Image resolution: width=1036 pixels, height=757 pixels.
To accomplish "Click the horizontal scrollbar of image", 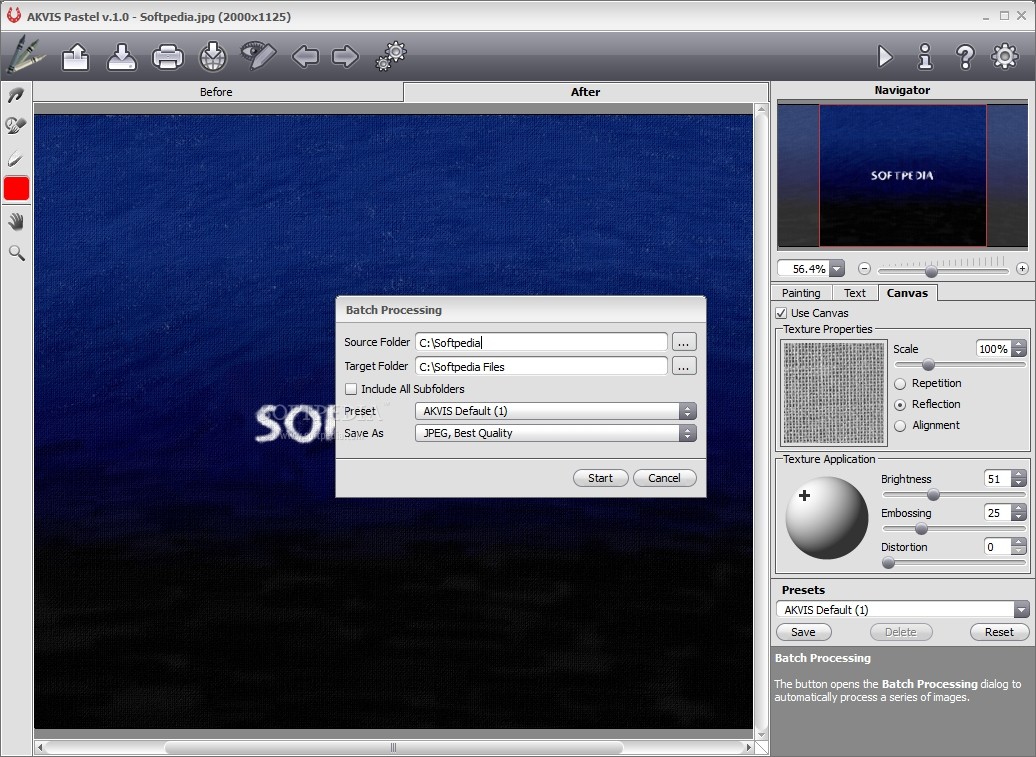I will (x=394, y=747).
